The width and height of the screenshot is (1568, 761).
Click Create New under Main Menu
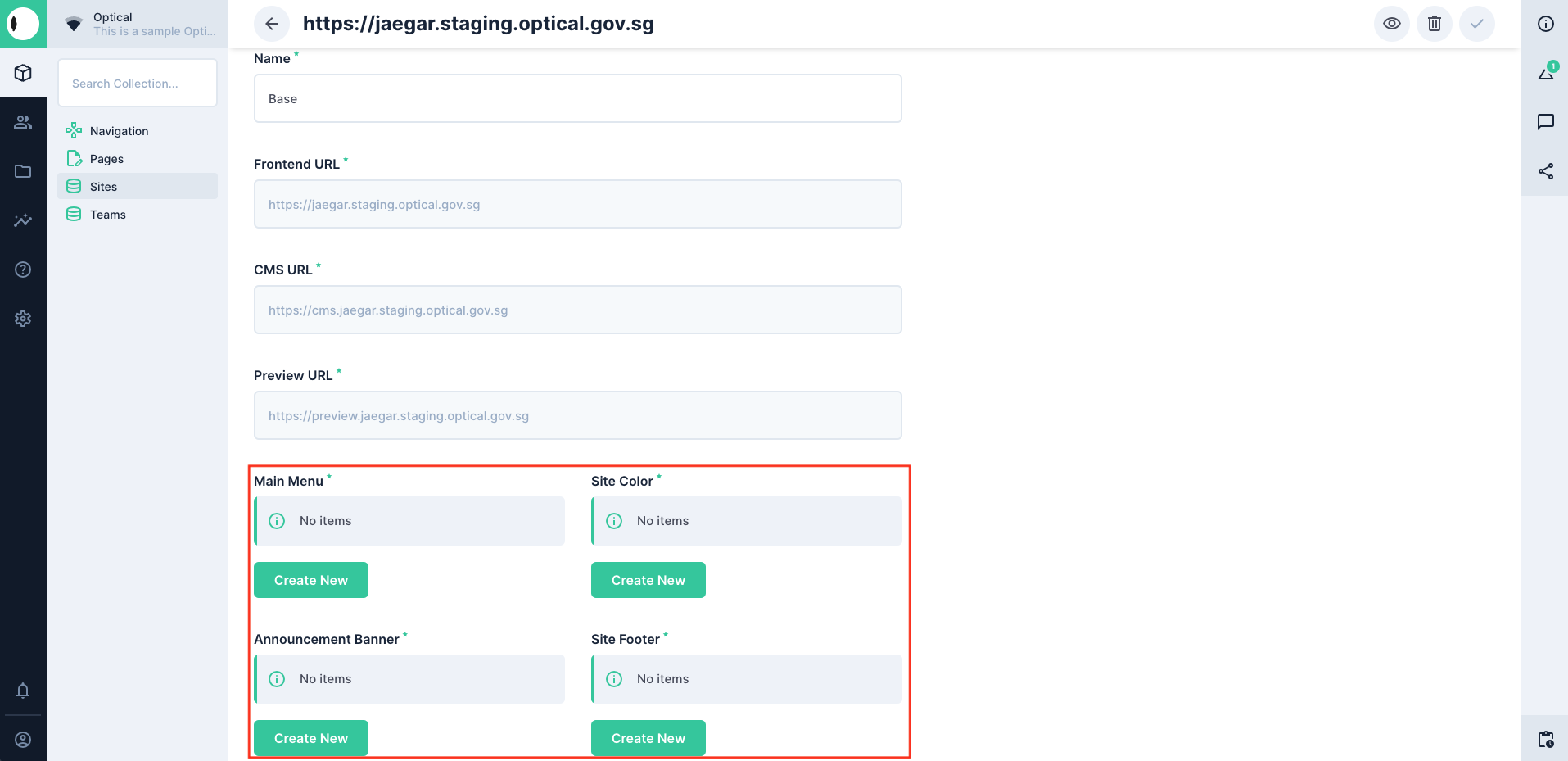[311, 580]
